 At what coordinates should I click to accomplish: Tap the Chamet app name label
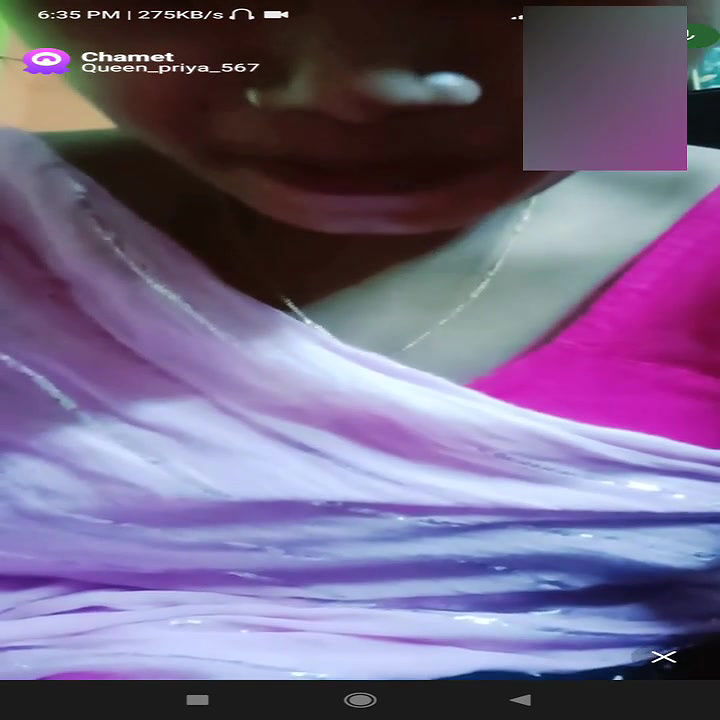point(127,56)
